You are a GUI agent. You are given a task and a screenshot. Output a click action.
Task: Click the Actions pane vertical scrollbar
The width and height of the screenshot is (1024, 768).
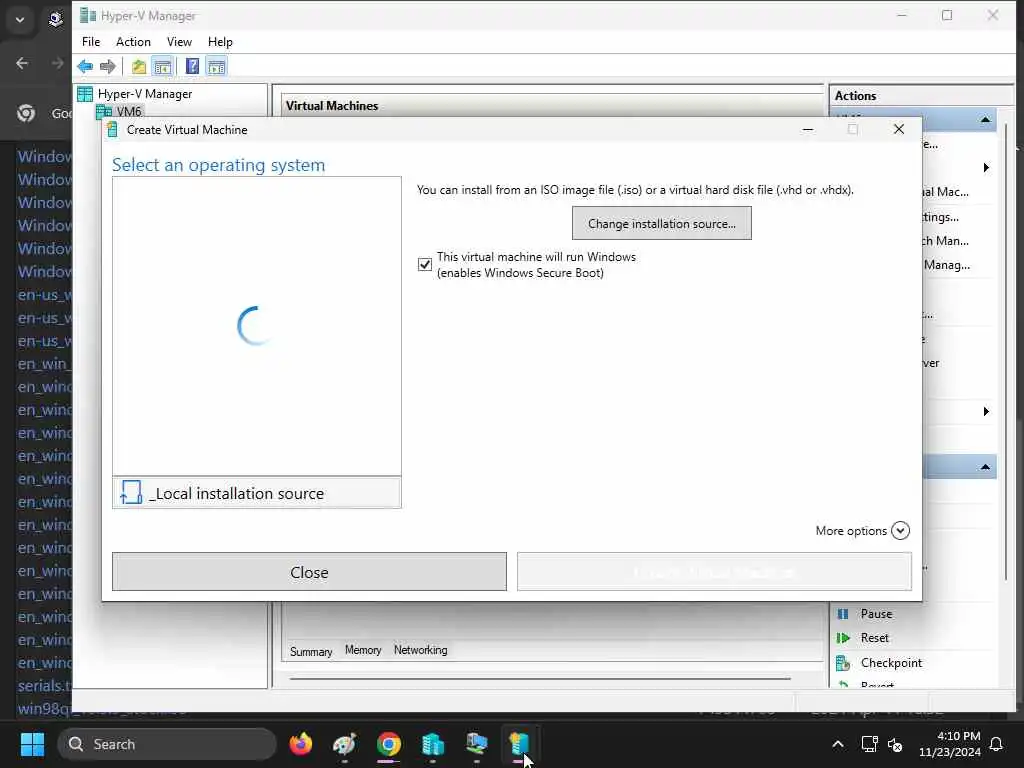[x=1006, y=353]
